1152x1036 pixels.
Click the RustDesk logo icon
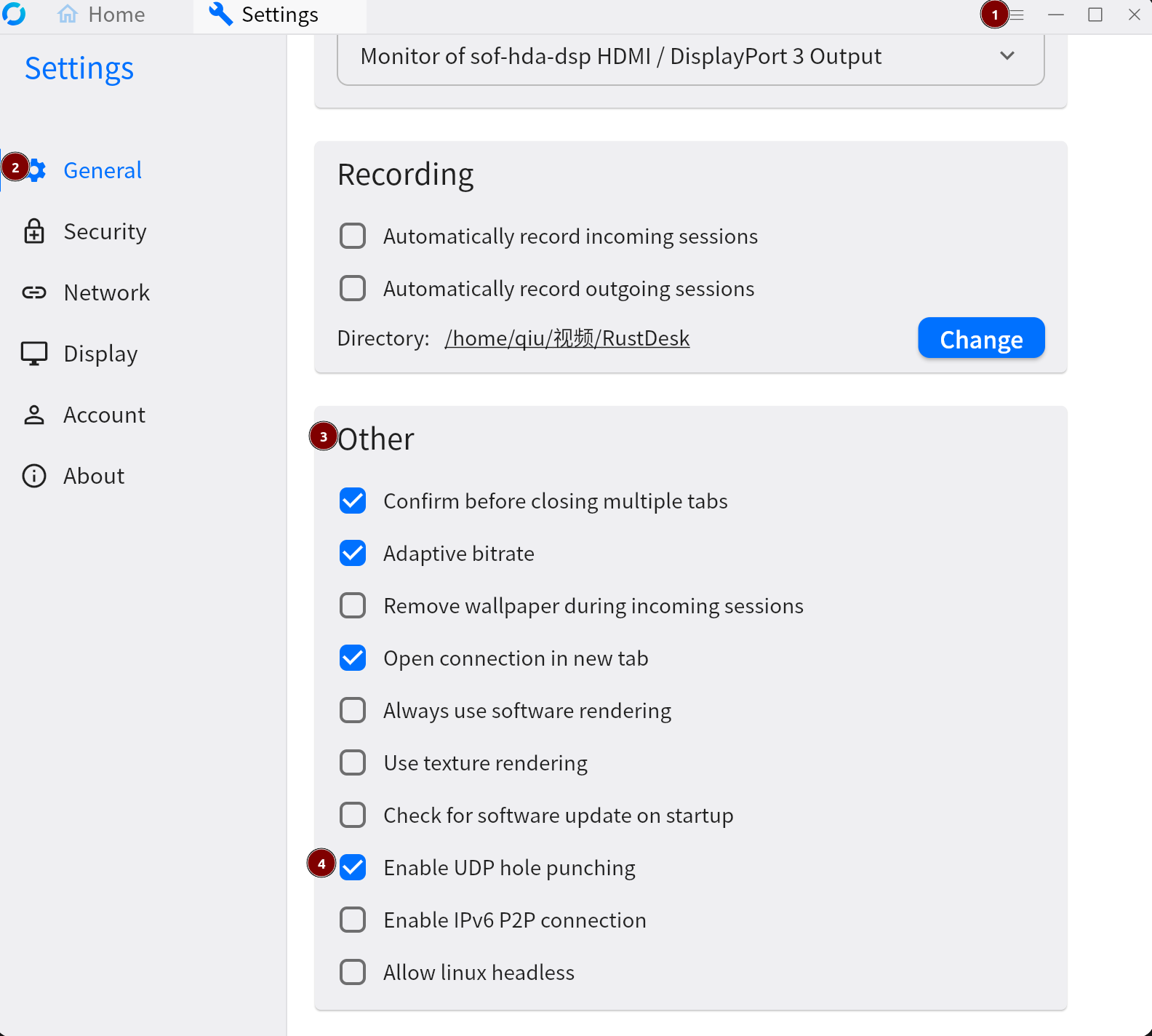pyautogui.click(x=14, y=14)
